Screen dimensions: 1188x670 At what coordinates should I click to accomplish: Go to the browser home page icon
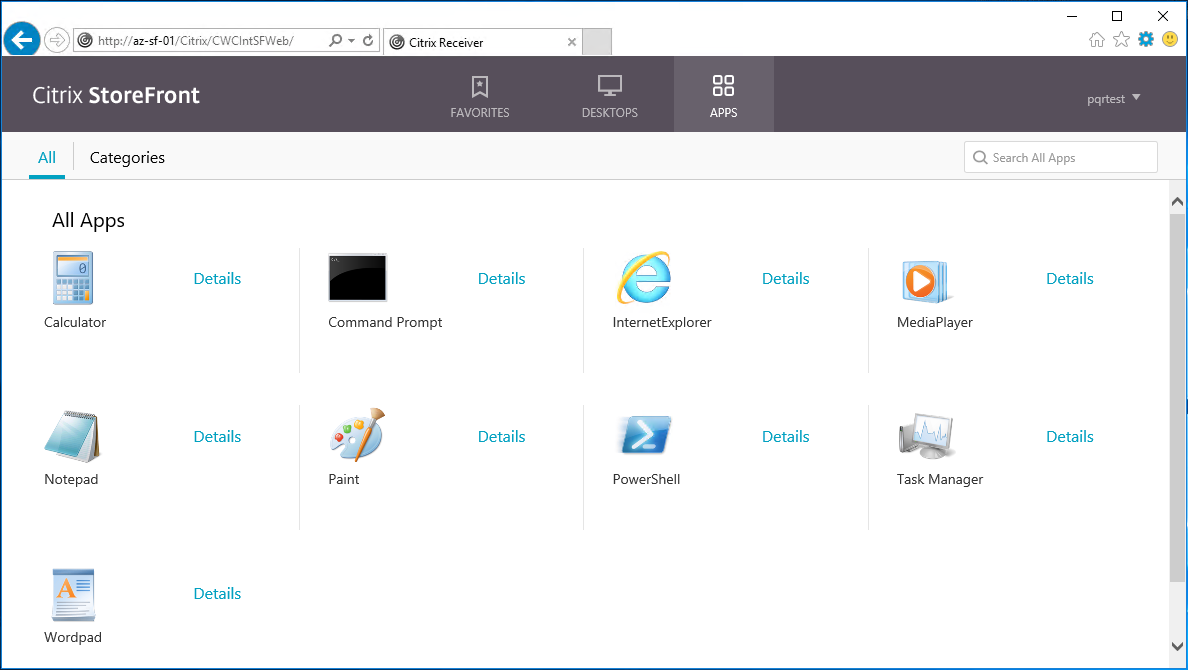(1096, 39)
